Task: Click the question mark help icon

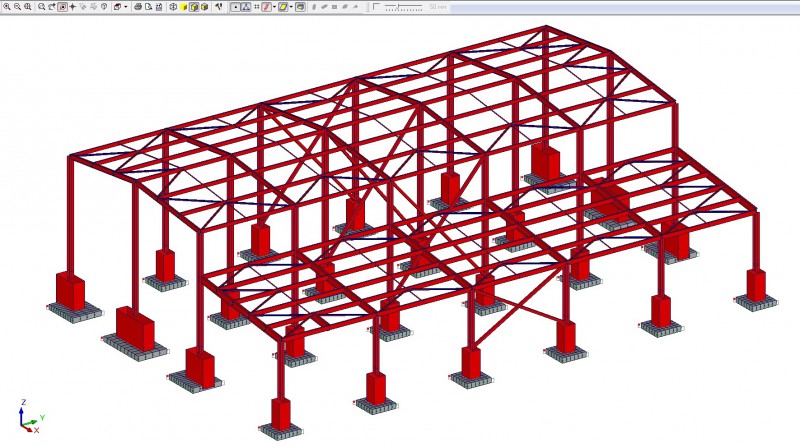Action: coord(104,7)
